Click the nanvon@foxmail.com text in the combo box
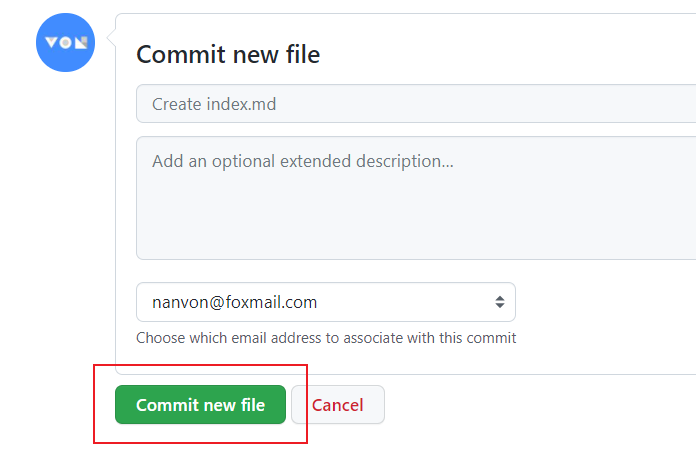 [x=234, y=302]
